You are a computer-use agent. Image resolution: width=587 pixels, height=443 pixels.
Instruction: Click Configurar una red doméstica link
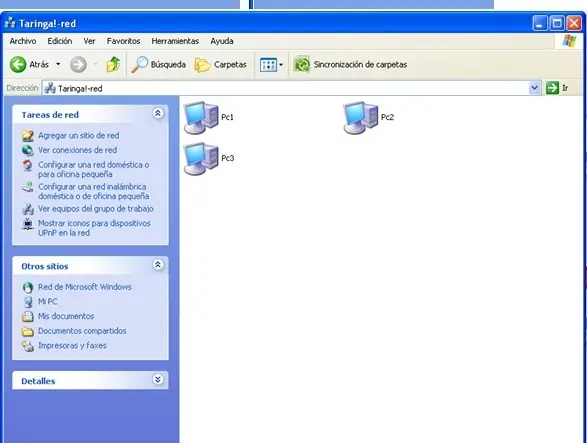tap(94, 169)
